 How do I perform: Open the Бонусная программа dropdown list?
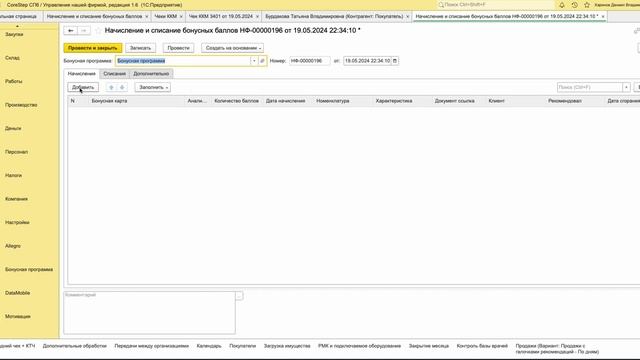[254, 61]
